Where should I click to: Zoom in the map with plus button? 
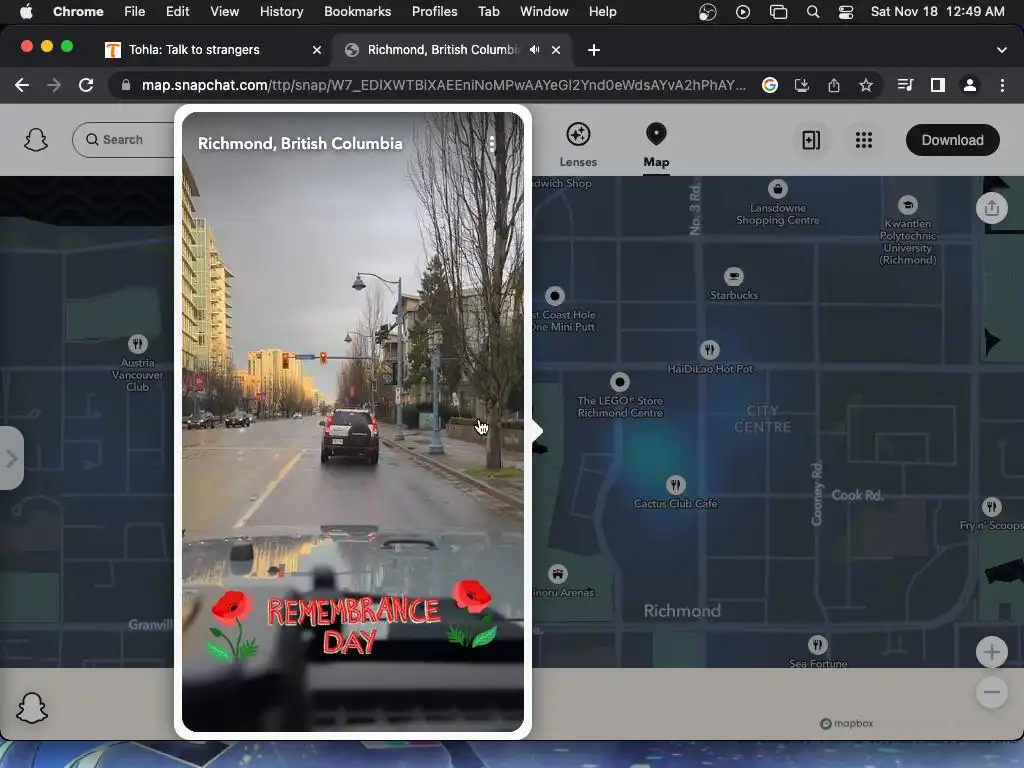click(x=991, y=652)
